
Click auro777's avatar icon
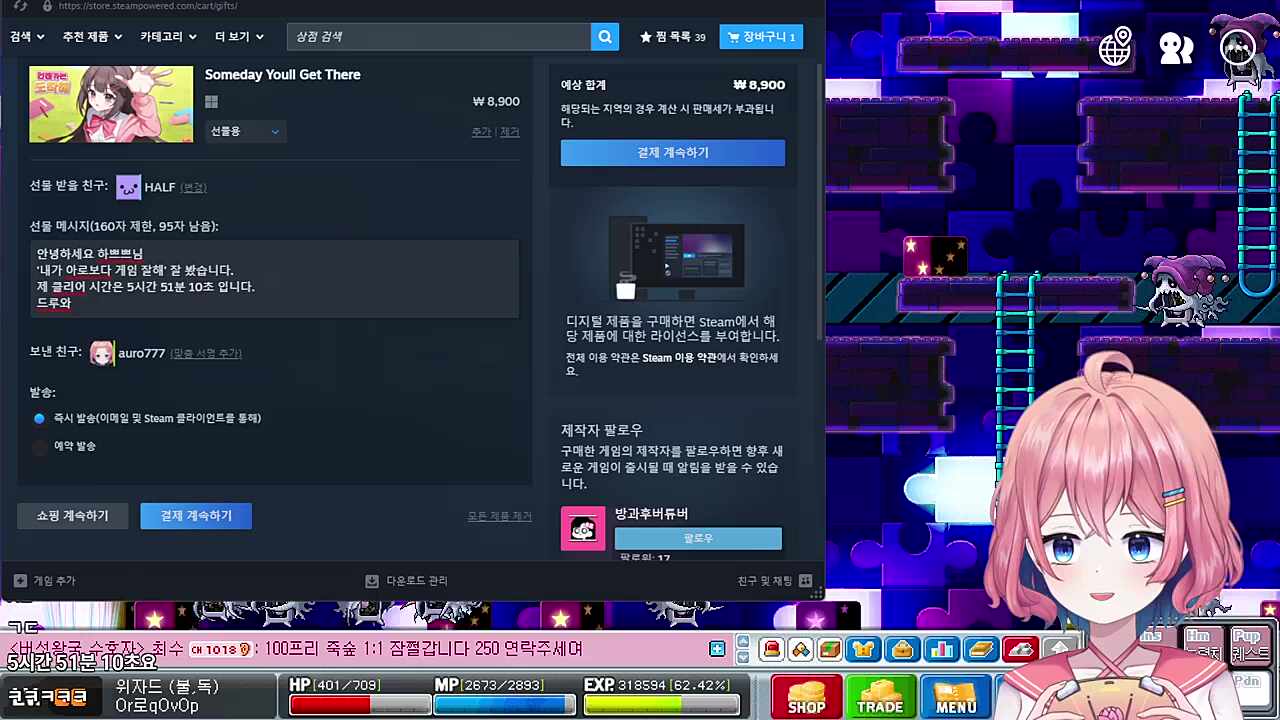click(x=102, y=353)
